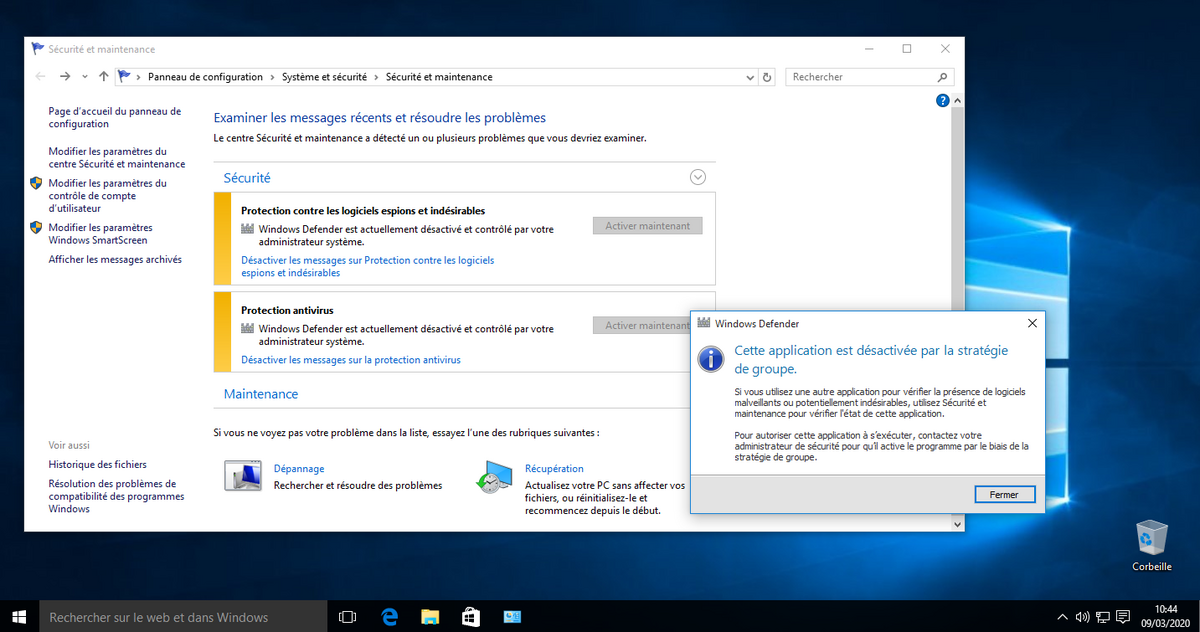1200x632 pixels.
Task: Click Activer maintenant for logiciels espions
Action: pos(648,226)
